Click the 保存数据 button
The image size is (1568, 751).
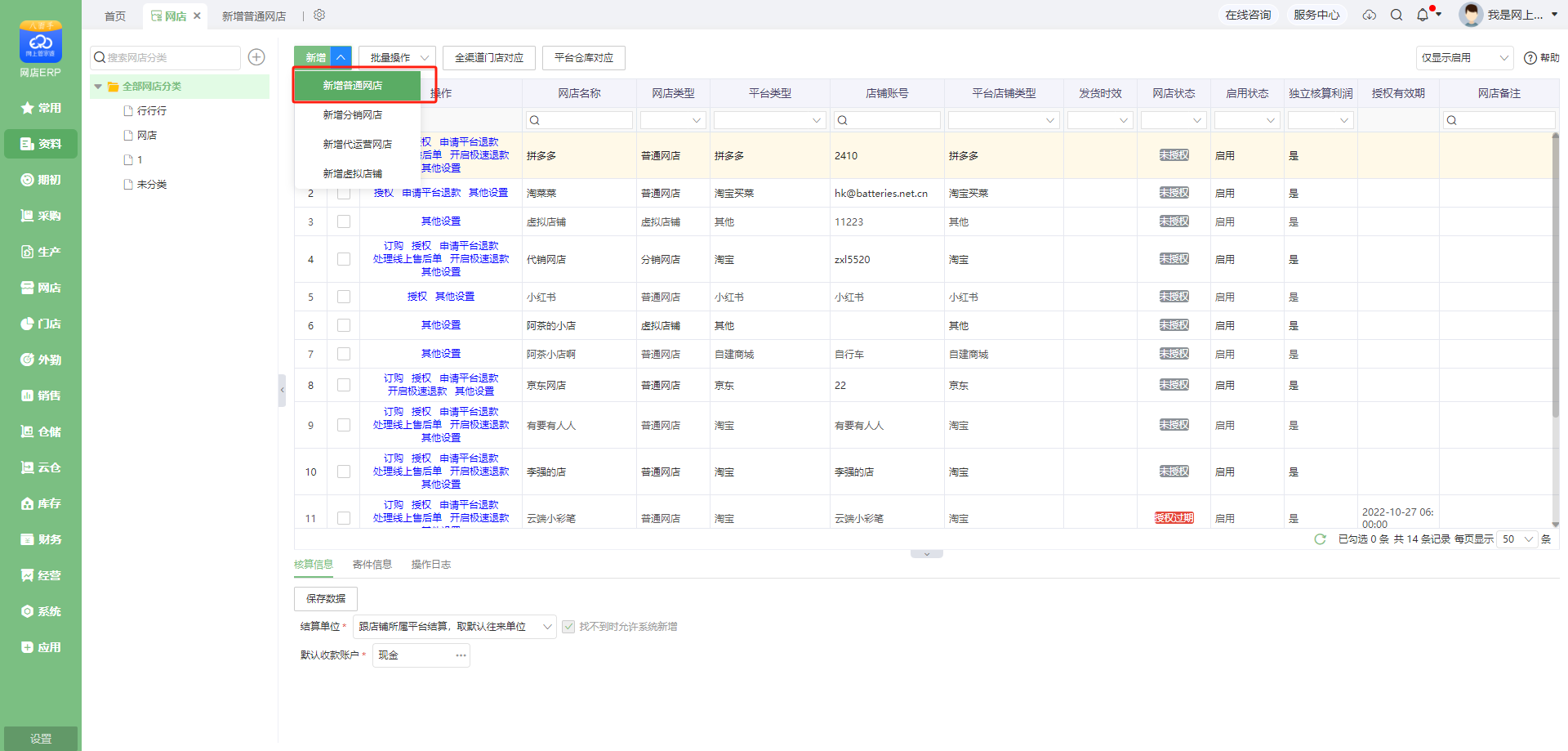[326, 599]
